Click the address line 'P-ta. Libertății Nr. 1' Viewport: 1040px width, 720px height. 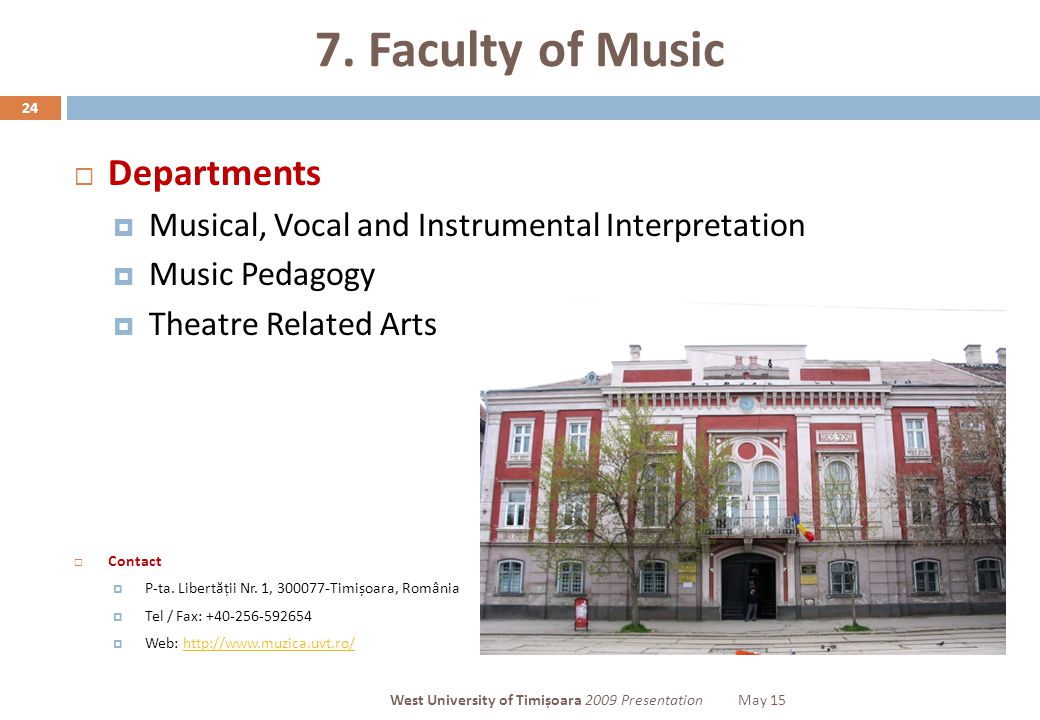point(302,588)
